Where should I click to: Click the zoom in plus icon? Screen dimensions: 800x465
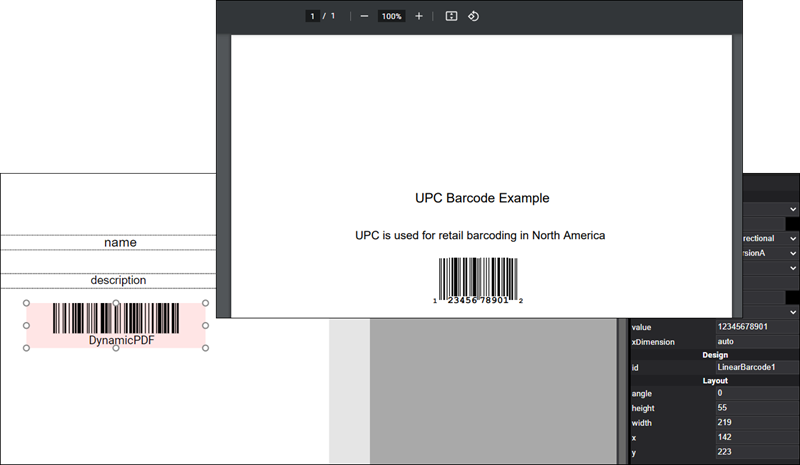(x=418, y=17)
